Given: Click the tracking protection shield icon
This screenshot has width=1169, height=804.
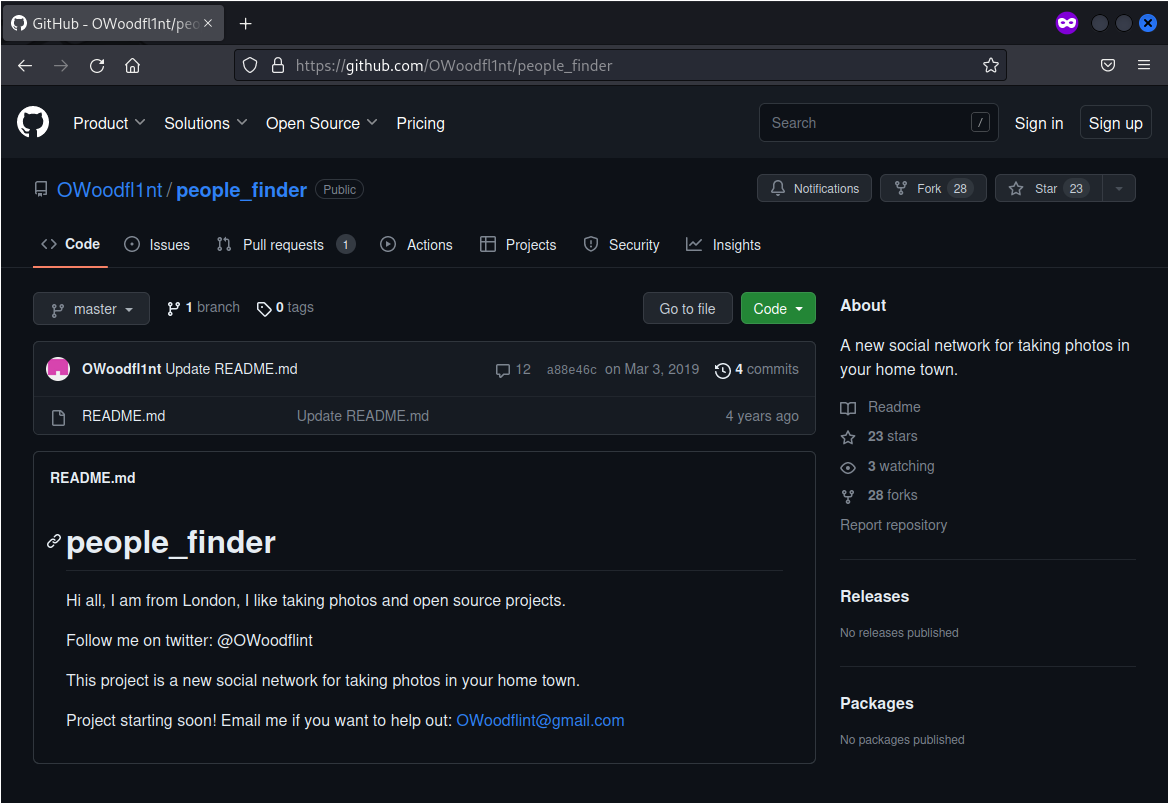Looking at the screenshot, I should click(249, 64).
